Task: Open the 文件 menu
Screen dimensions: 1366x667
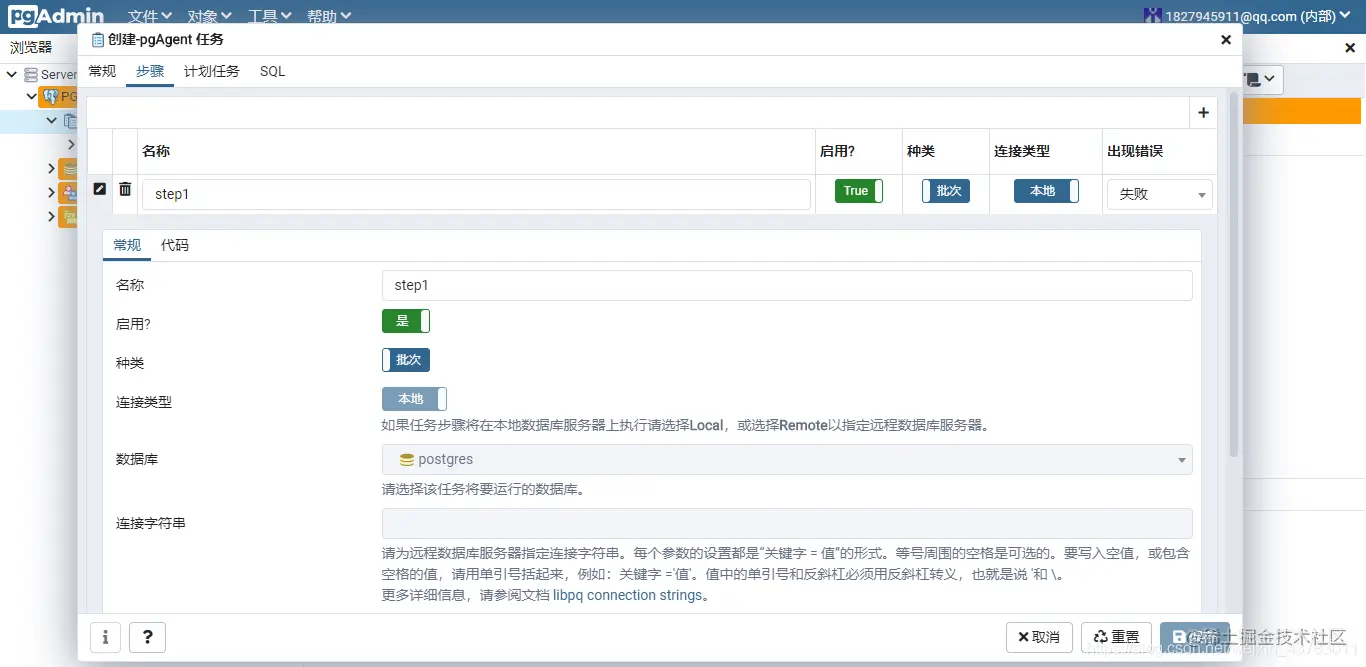Action: point(150,16)
